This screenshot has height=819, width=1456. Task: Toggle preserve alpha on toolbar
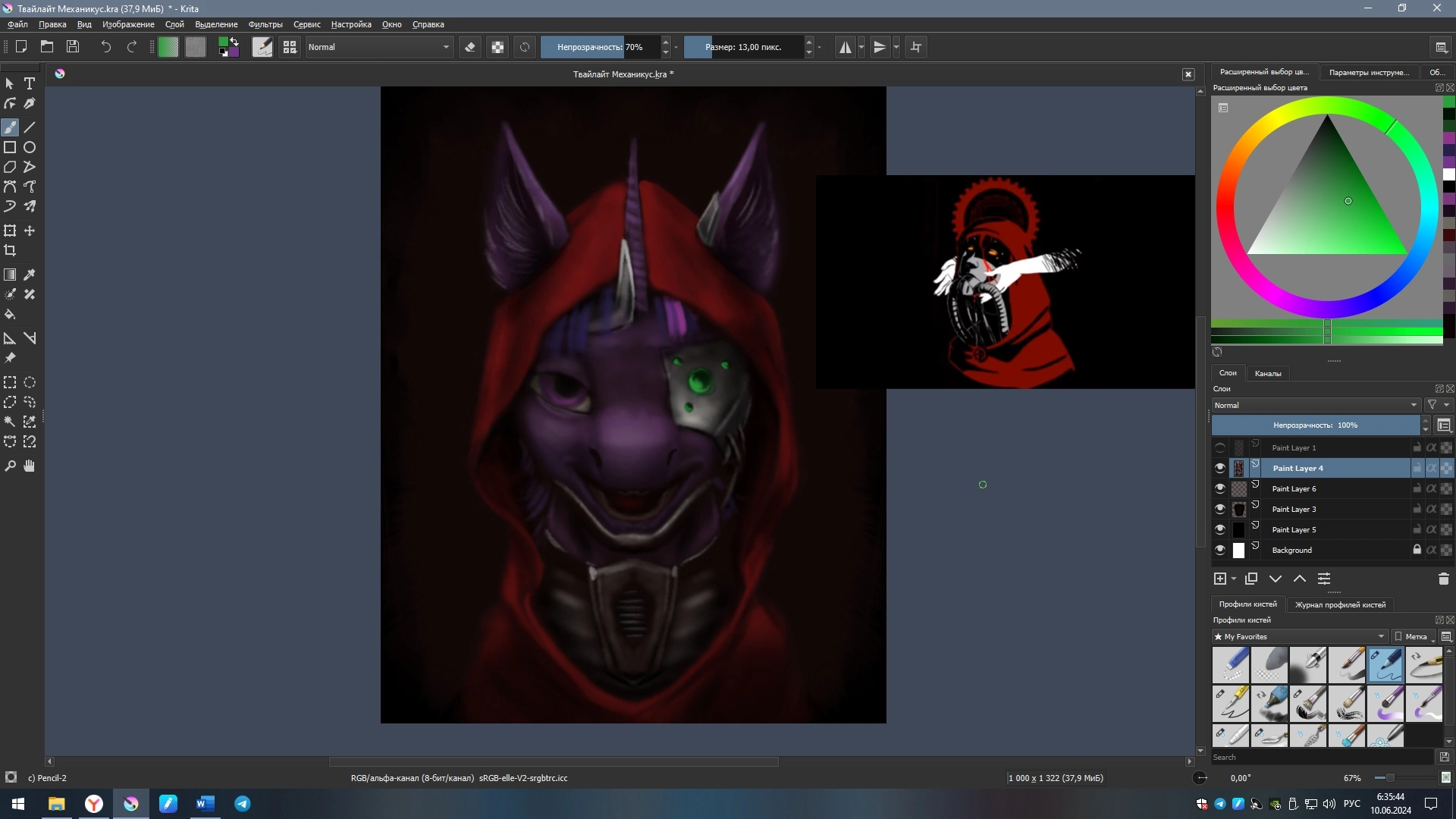click(x=497, y=47)
